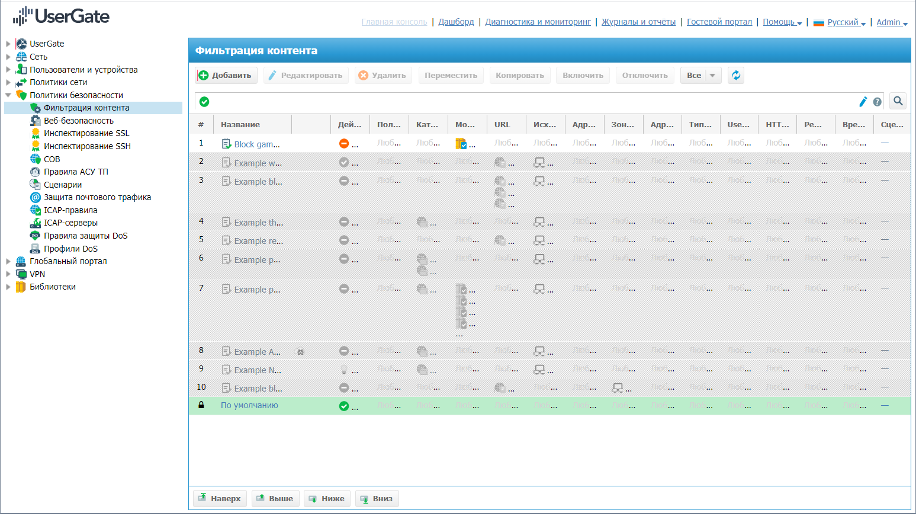Click the block action icon in rule 1
The width and height of the screenshot is (916, 514).
coord(344,144)
